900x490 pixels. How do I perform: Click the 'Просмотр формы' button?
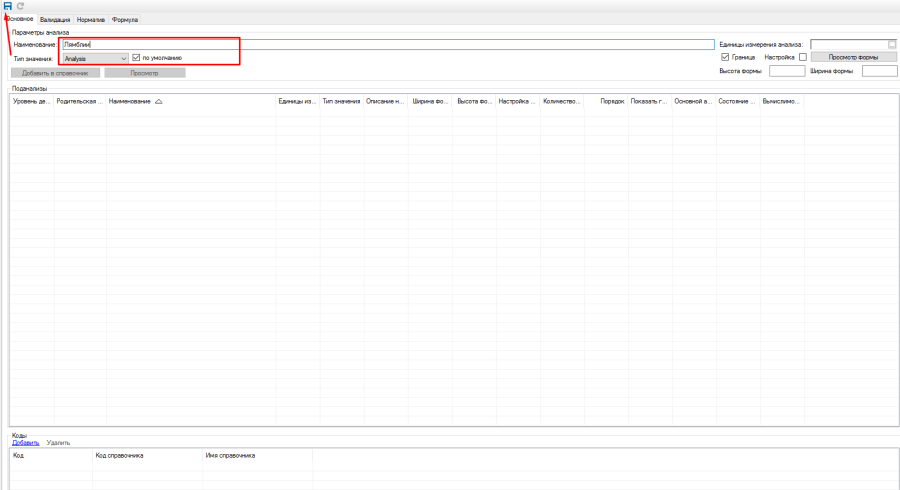tap(854, 57)
